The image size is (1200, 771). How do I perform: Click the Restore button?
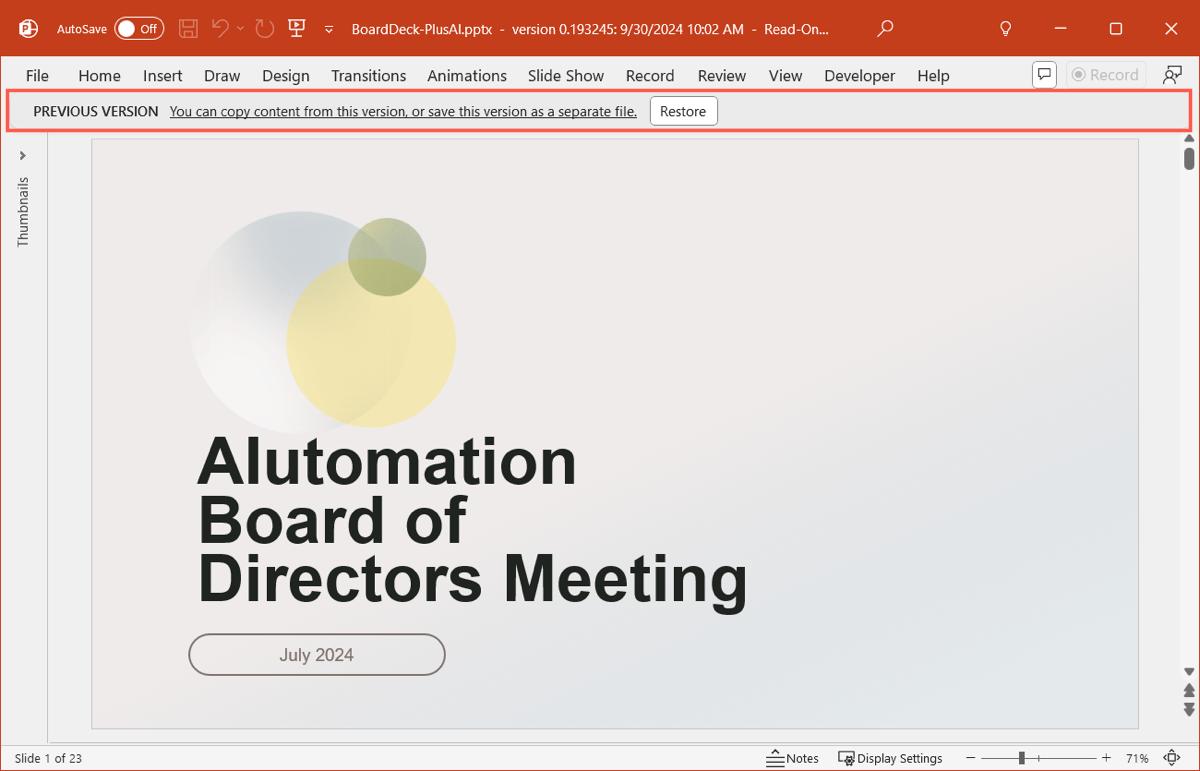tap(683, 112)
